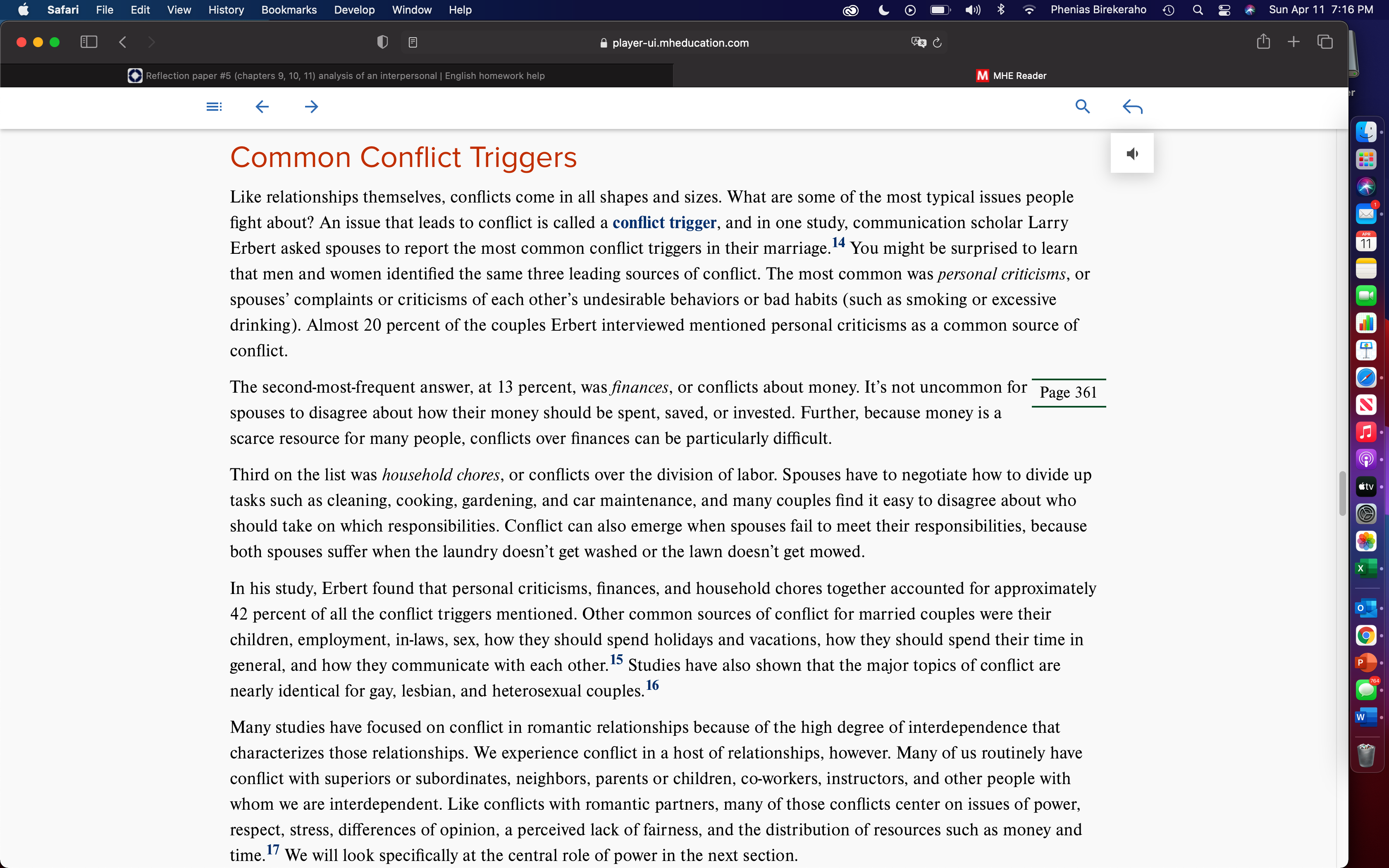1389x868 pixels.
Task: Open footnote 15 reference
Action: 616,659
